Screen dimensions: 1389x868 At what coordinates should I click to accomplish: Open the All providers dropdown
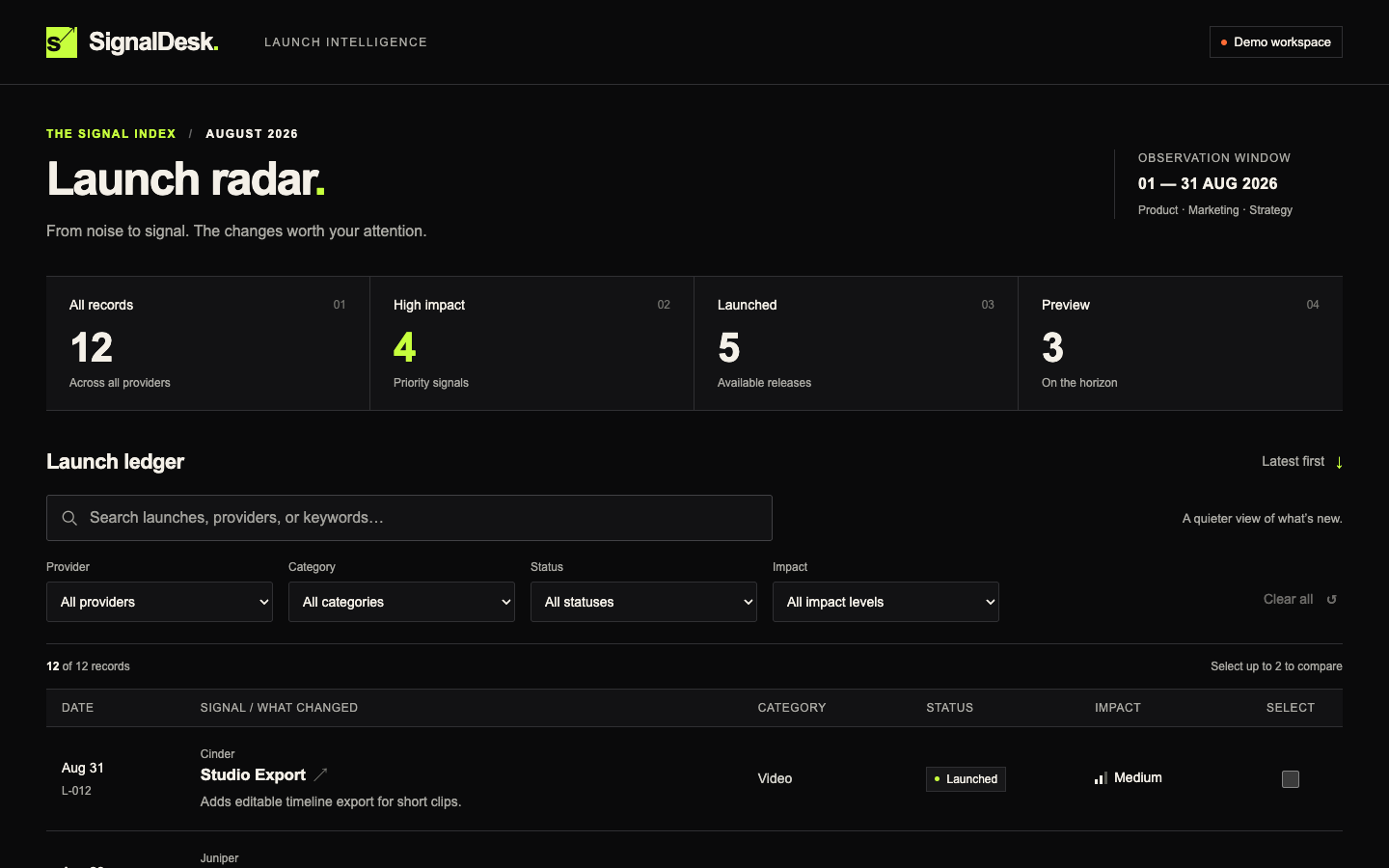(159, 602)
